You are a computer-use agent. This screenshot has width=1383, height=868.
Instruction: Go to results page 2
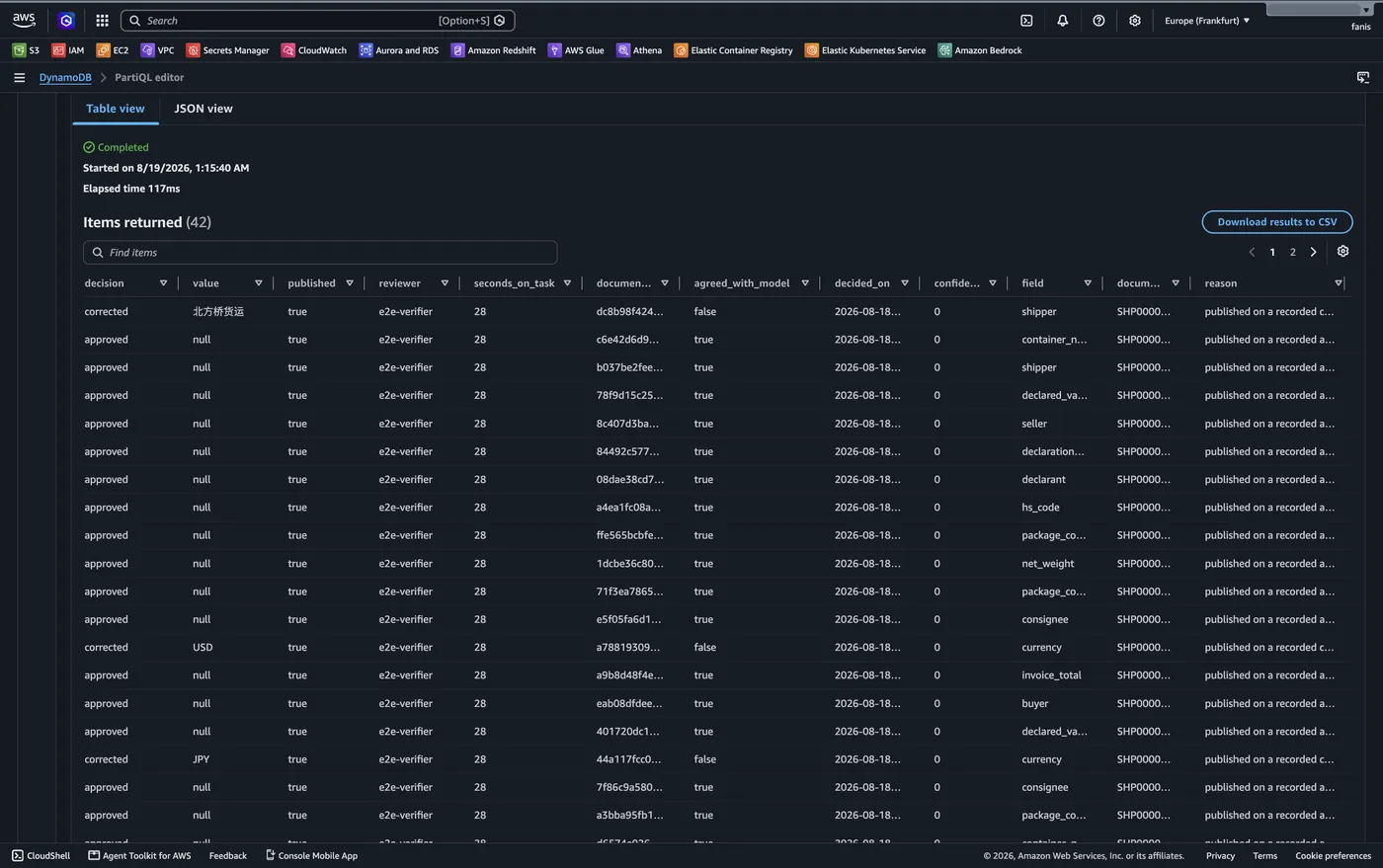(x=1292, y=252)
